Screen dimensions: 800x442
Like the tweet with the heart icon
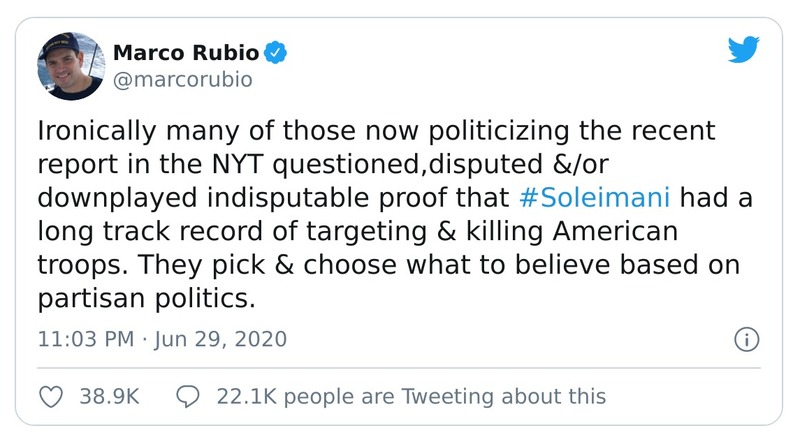pos(50,397)
